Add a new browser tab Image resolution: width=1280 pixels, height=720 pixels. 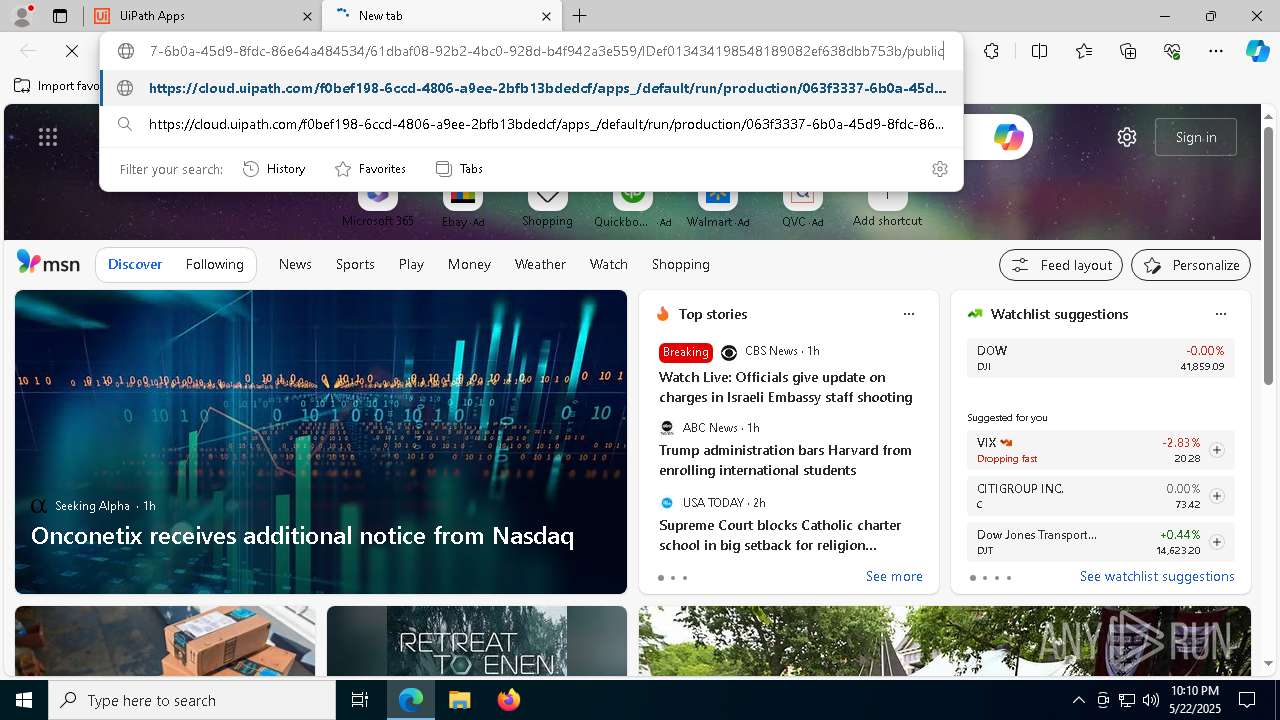pyautogui.click(x=579, y=16)
